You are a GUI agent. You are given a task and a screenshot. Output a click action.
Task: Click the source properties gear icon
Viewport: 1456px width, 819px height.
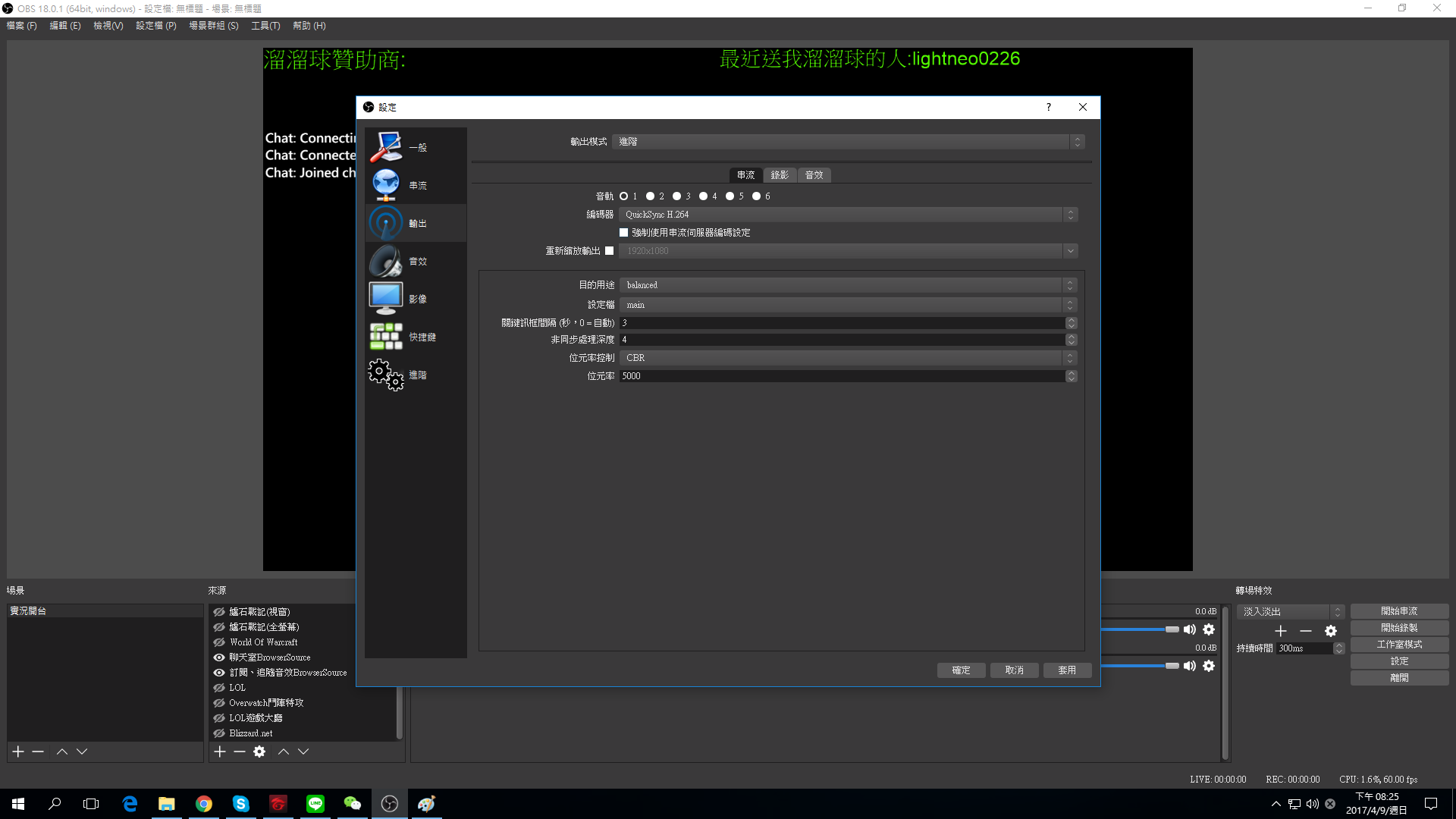click(x=259, y=752)
